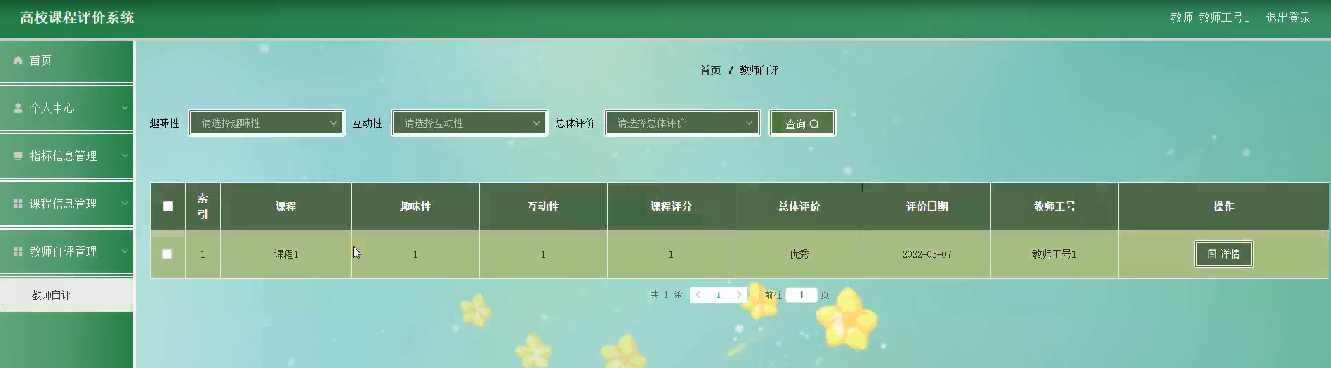Collapse the 教师自评管理 menu chevron
1331x368 pixels.
[124, 251]
